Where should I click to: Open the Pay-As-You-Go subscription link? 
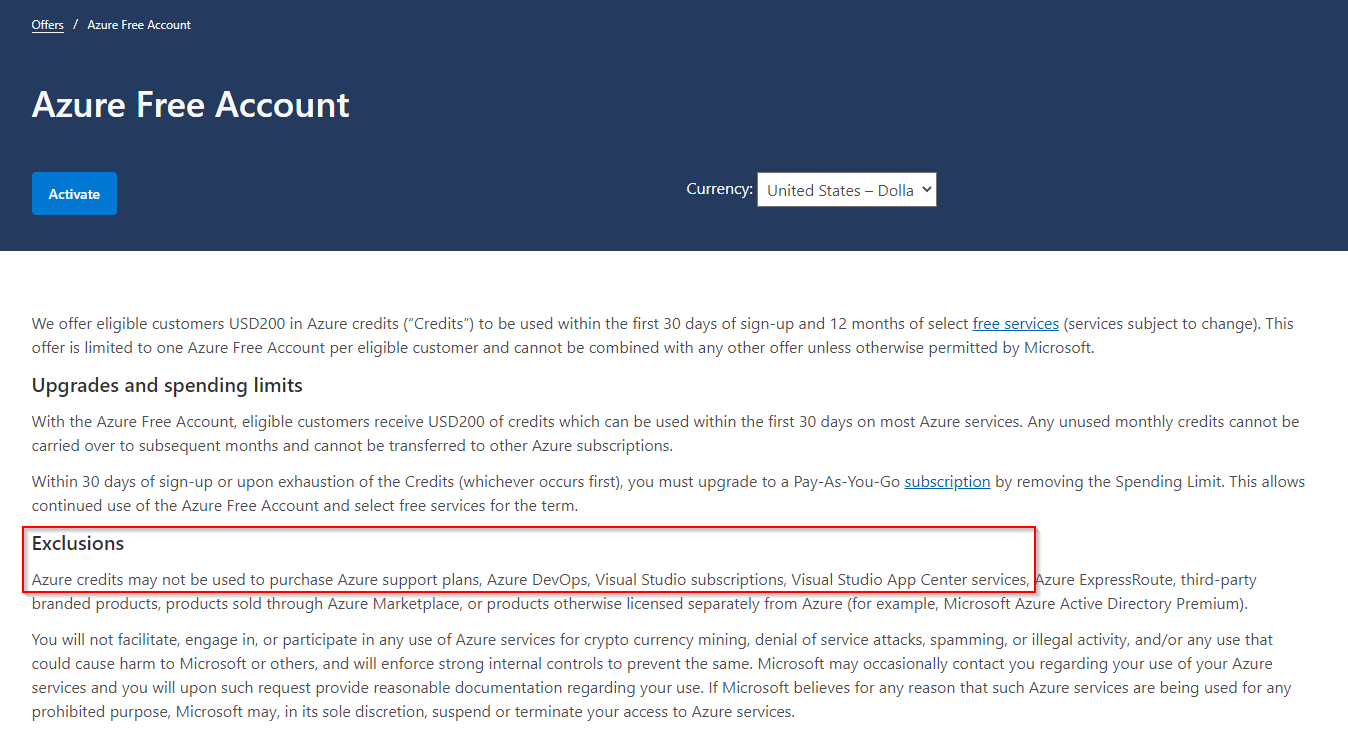[x=947, y=482]
